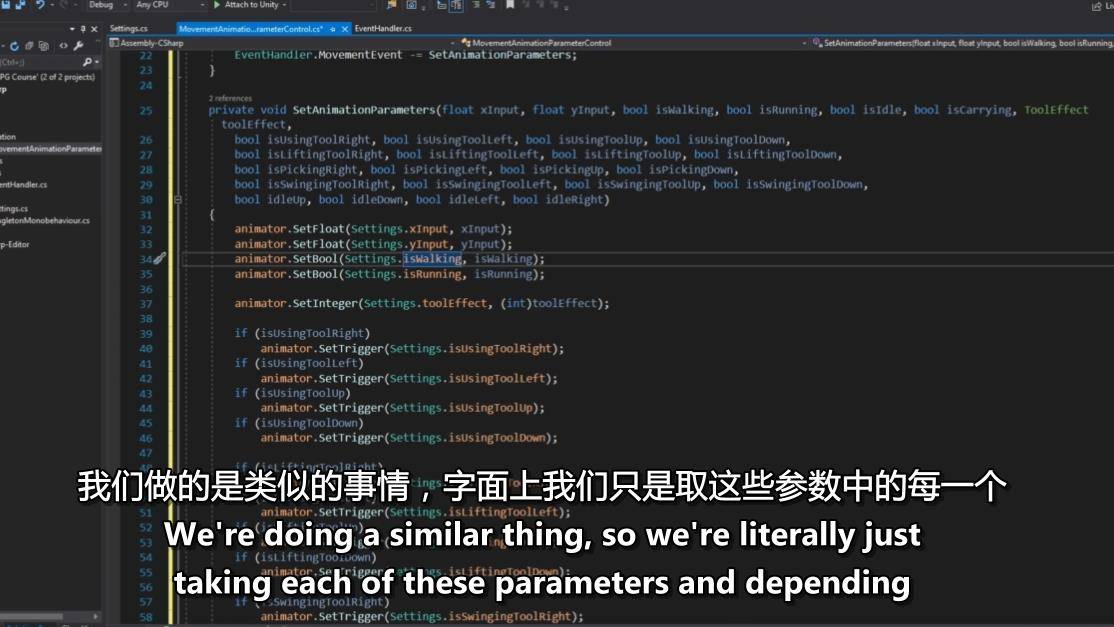
Task: Click the Solution Explorer refresh icon
Action: click(14, 46)
